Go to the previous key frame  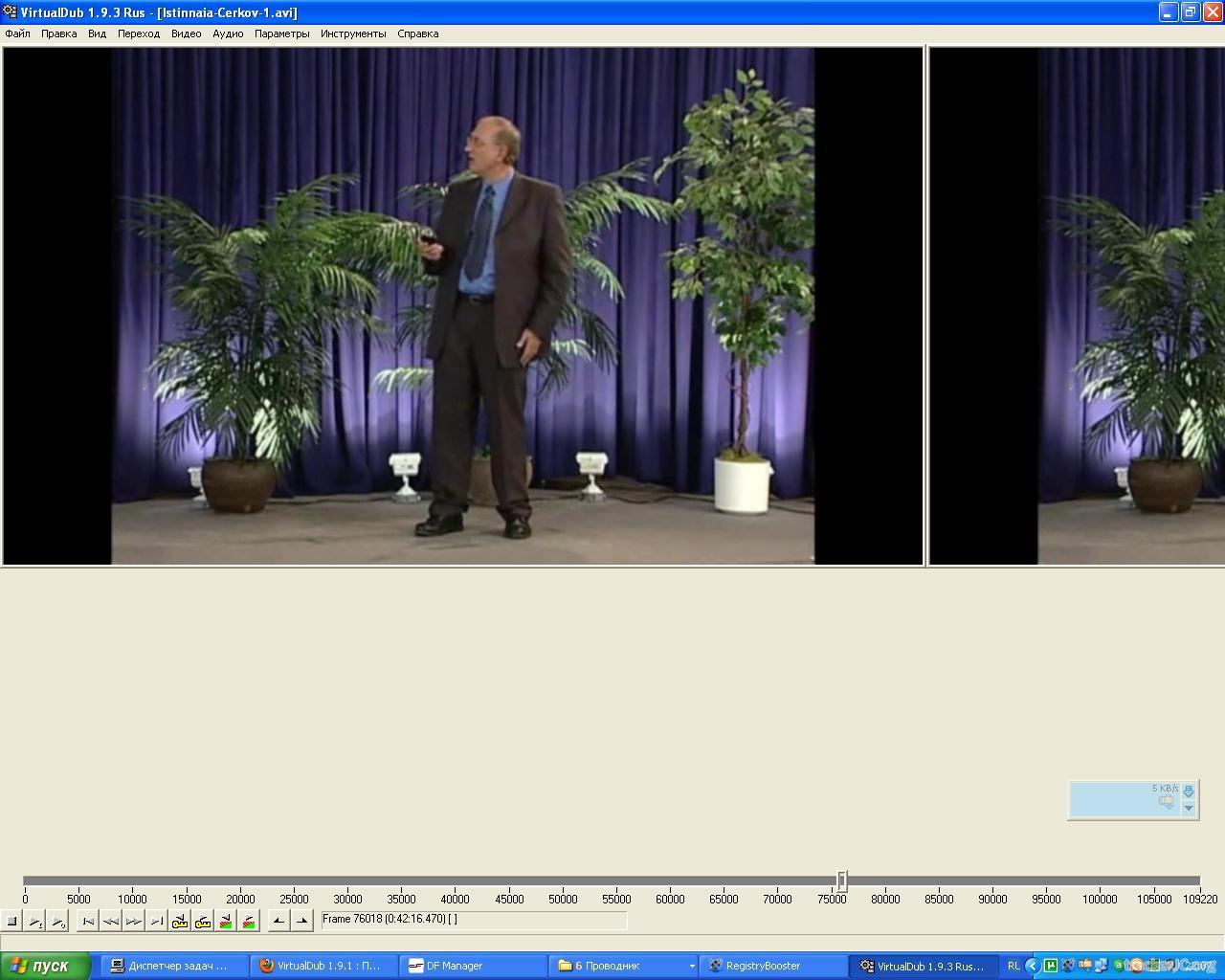(x=180, y=922)
